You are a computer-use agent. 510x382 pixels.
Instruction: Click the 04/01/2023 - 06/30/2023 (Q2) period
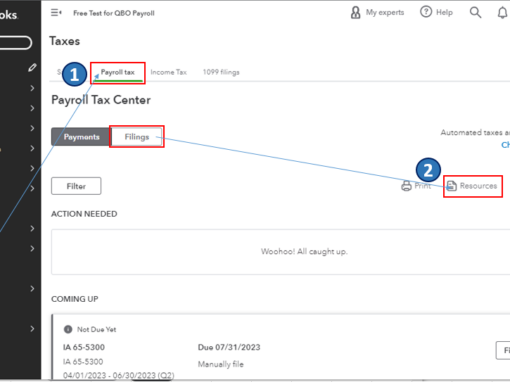[119, 376]
